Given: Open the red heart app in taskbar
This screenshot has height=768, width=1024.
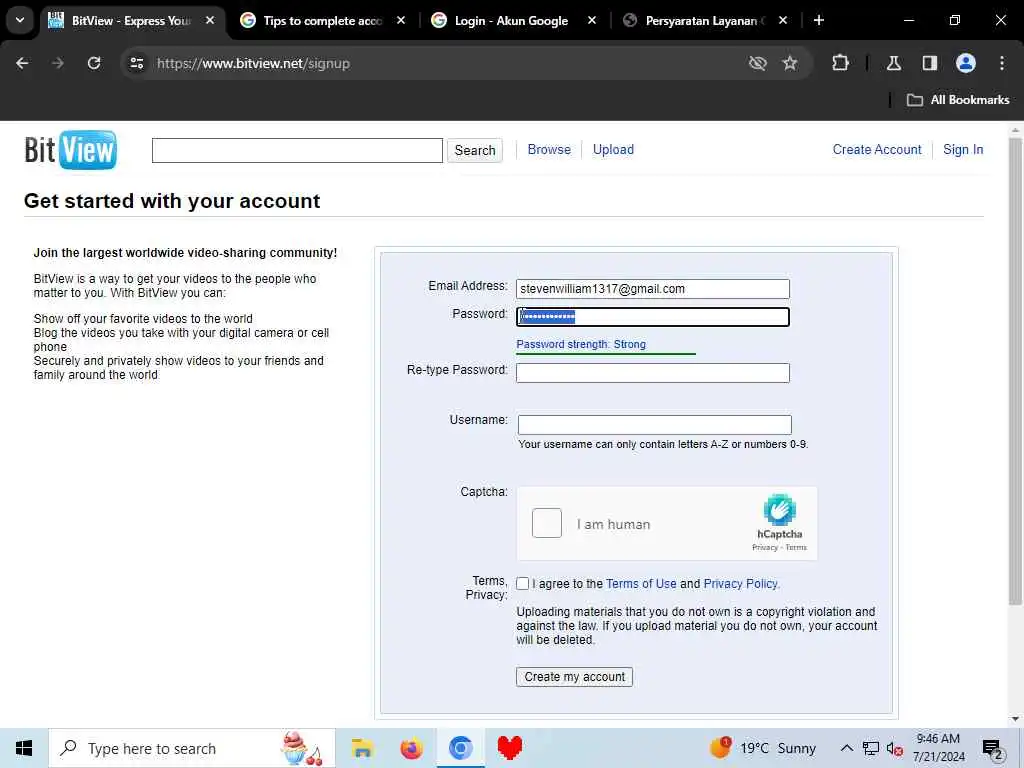Looking at the screenshot, I should (x=509, y=748).
